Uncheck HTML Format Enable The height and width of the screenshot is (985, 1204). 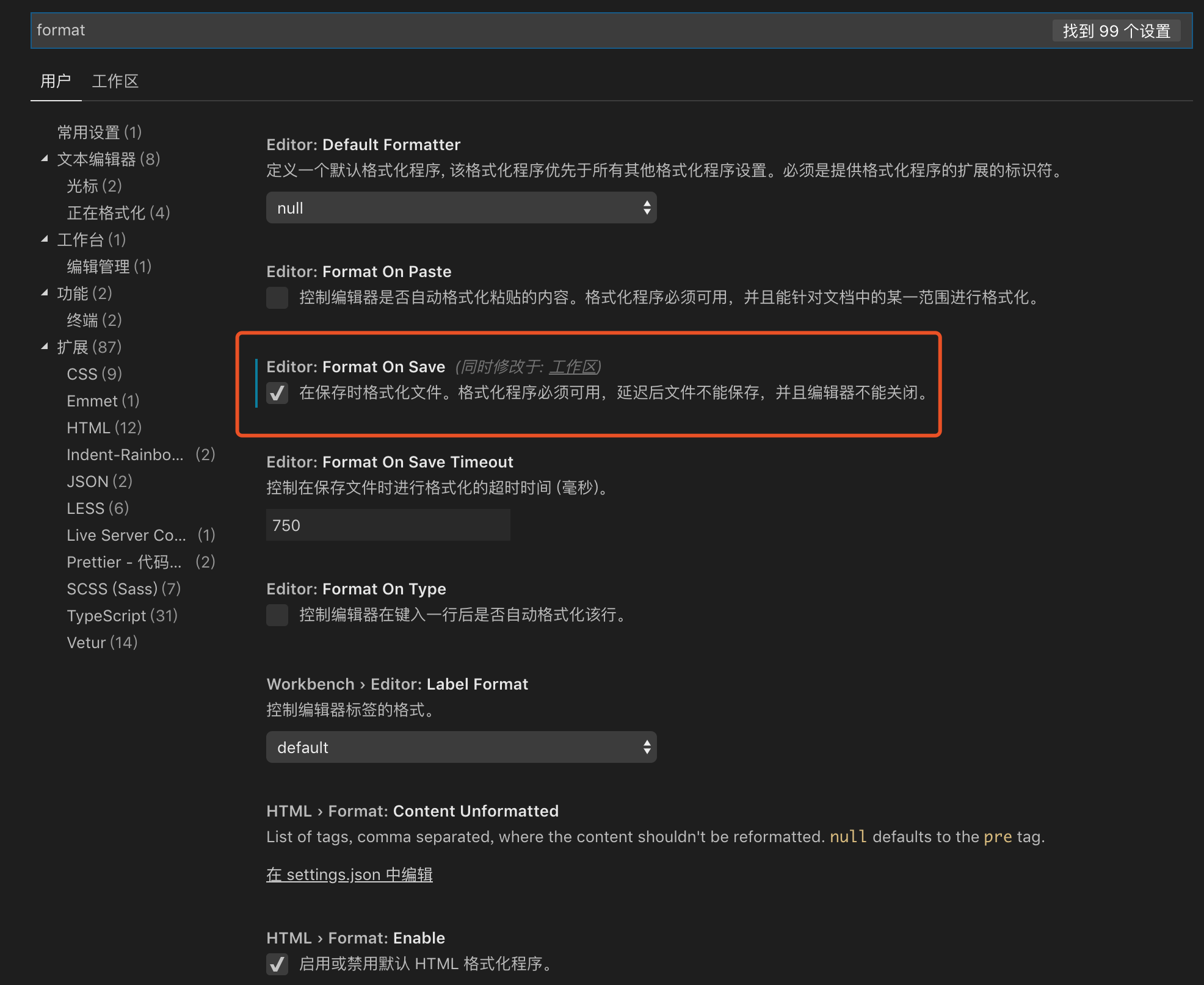[x=278, y=964]
